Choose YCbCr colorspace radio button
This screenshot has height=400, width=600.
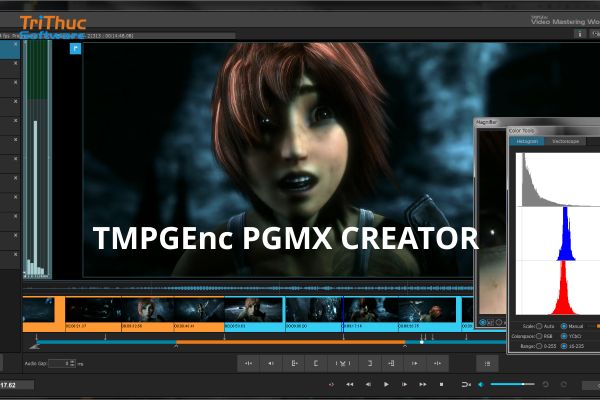(564, 336)
